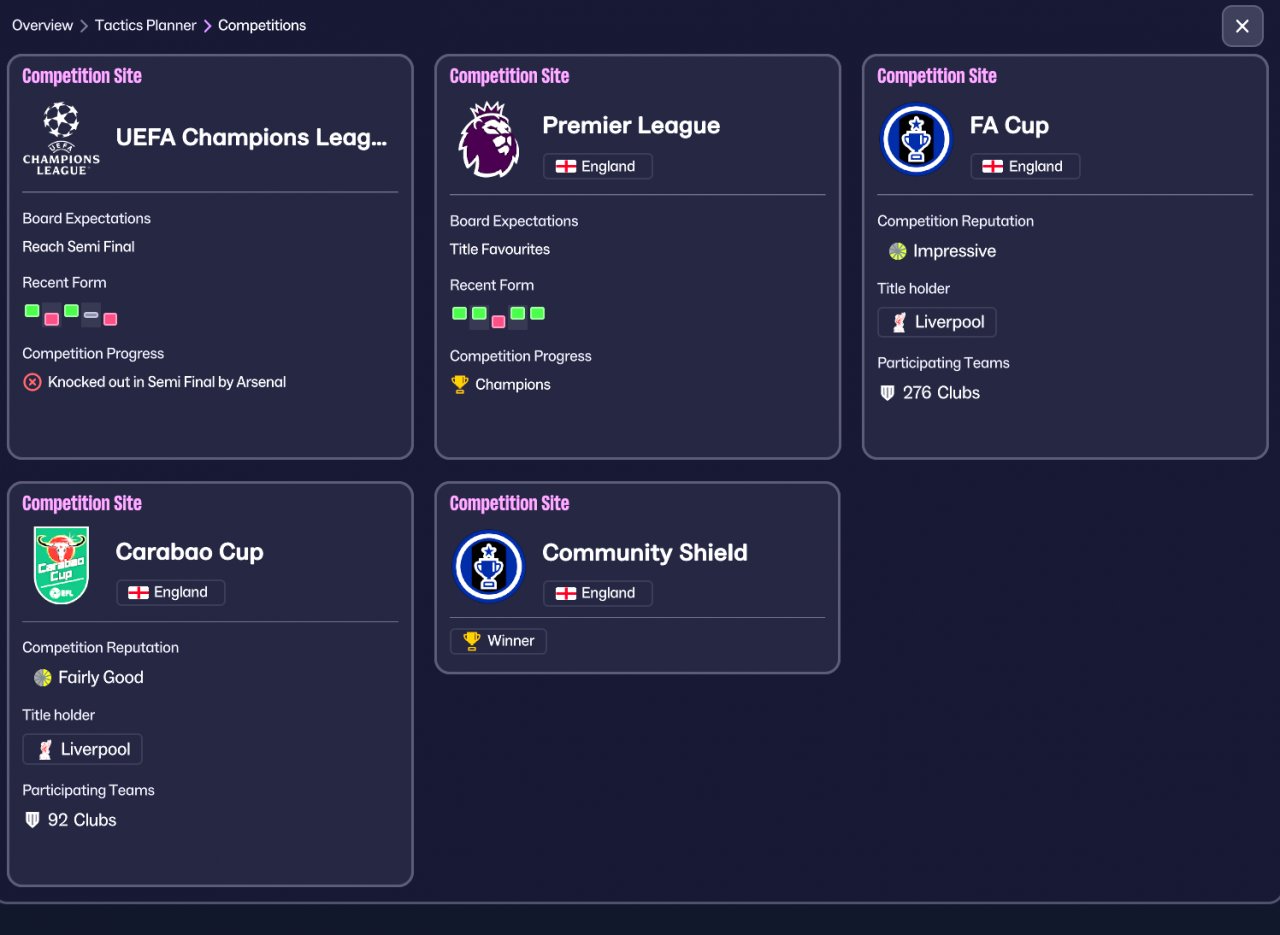This screenshot has width=1280, height=935.
Task: Open the Overview breadcrumb
Action: (x=42, y=25)
